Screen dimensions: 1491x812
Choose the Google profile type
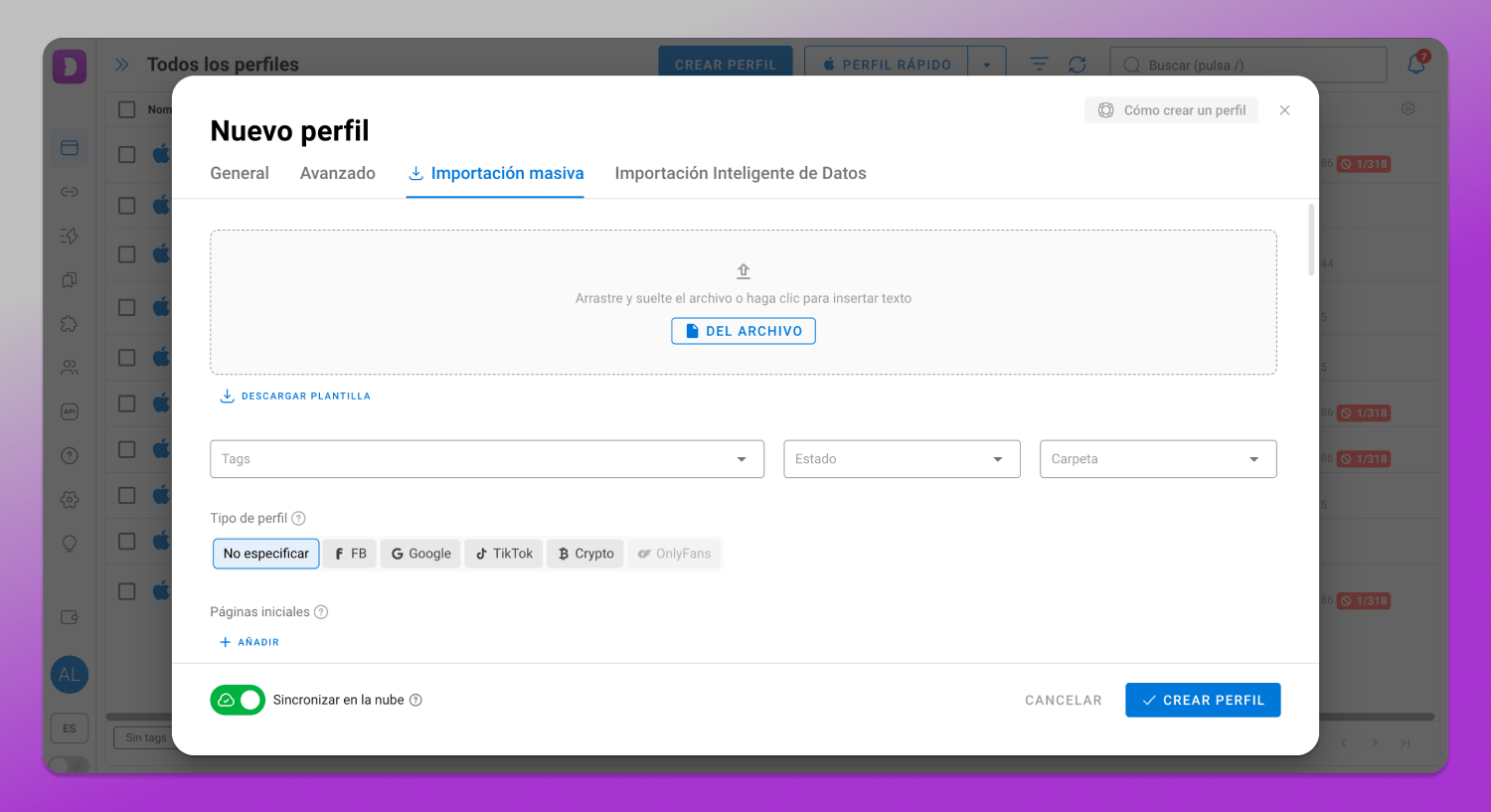point(420,554)
